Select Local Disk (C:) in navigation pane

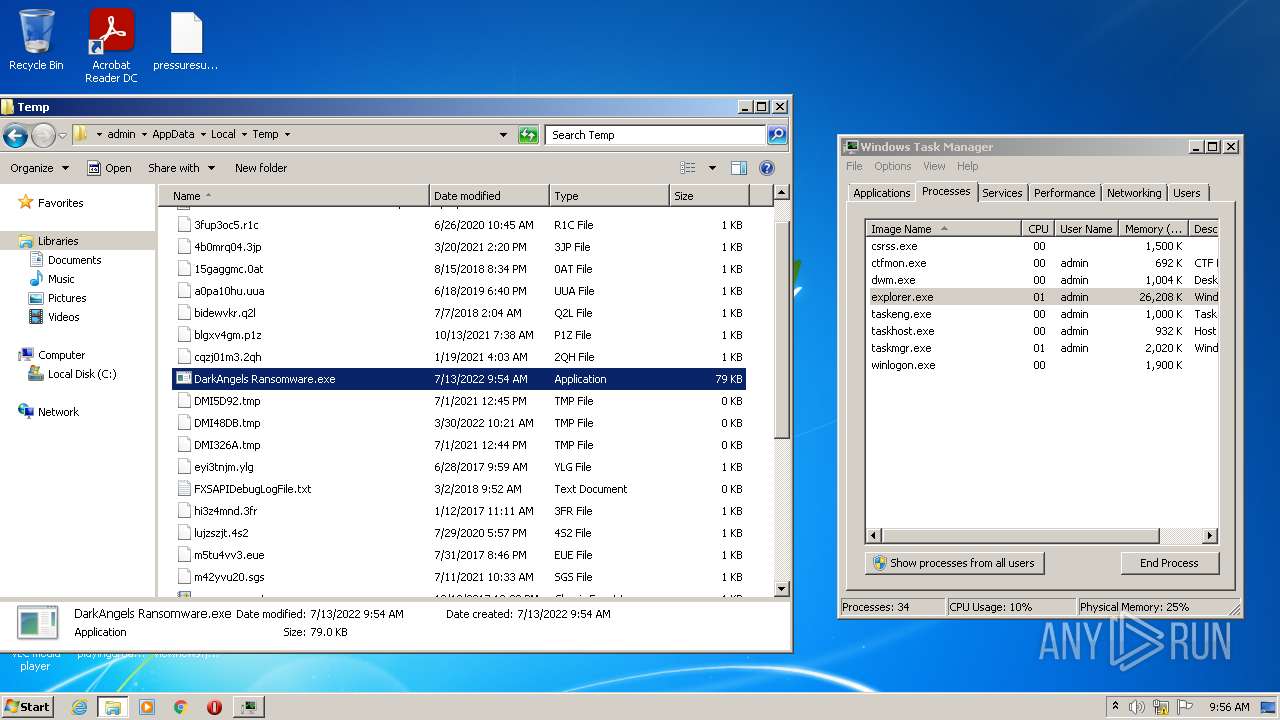(82, 374)
